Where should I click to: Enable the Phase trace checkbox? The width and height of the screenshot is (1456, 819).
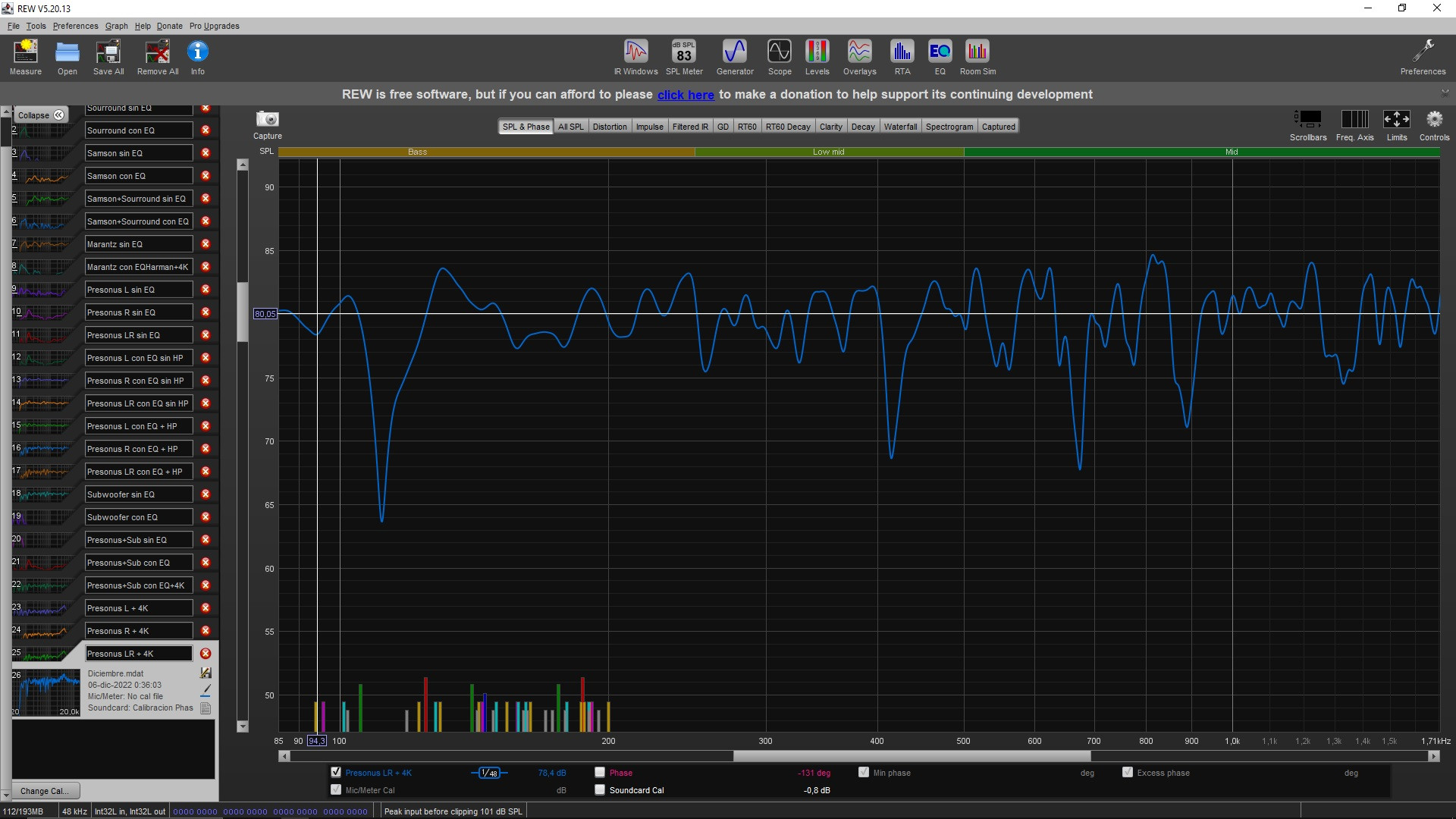click(600, 772)
